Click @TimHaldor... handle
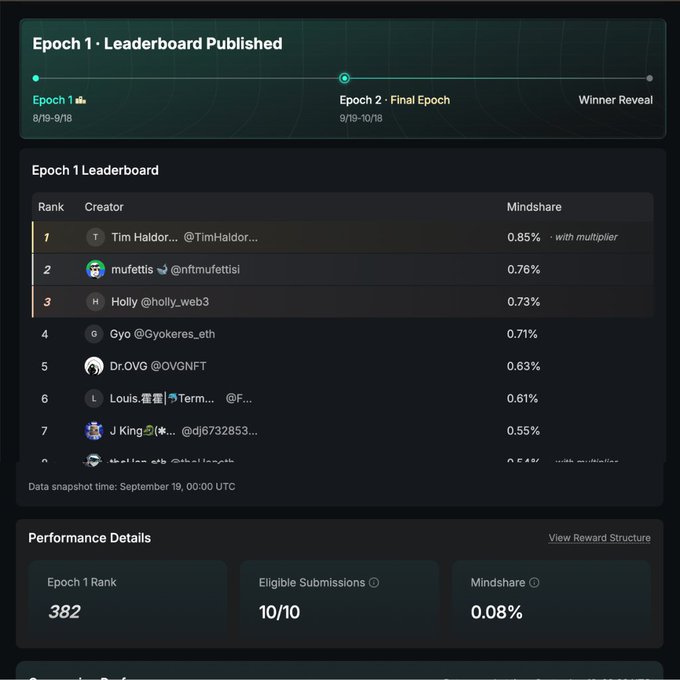Viewport: 680px width, 680px height. (221, 237)
